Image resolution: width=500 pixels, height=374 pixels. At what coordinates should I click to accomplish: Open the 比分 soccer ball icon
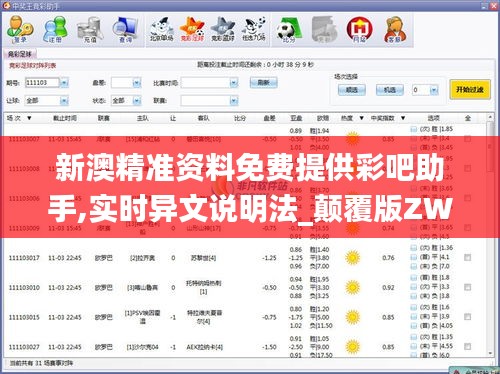click(x=289, y=29)
